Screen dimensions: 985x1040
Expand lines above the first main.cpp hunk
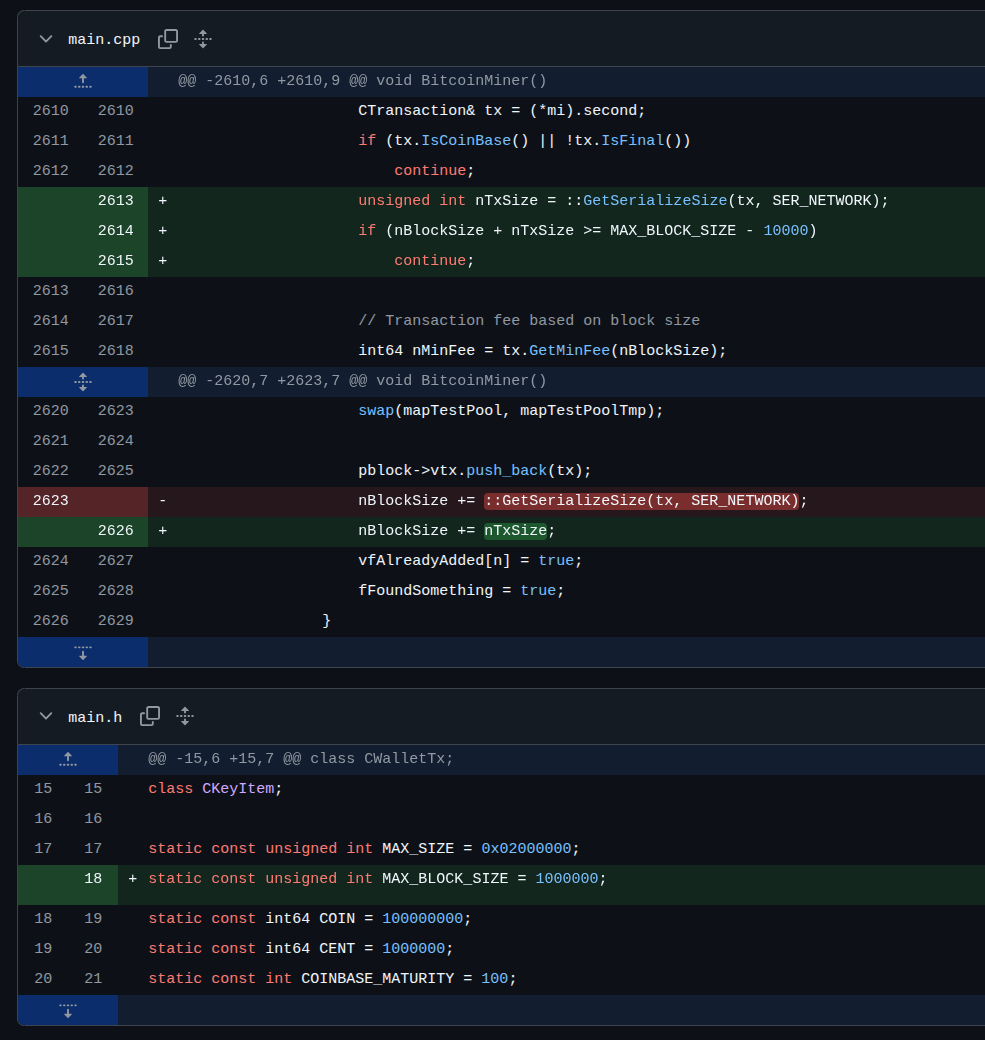pyautogui.click(x=83, y=81)
